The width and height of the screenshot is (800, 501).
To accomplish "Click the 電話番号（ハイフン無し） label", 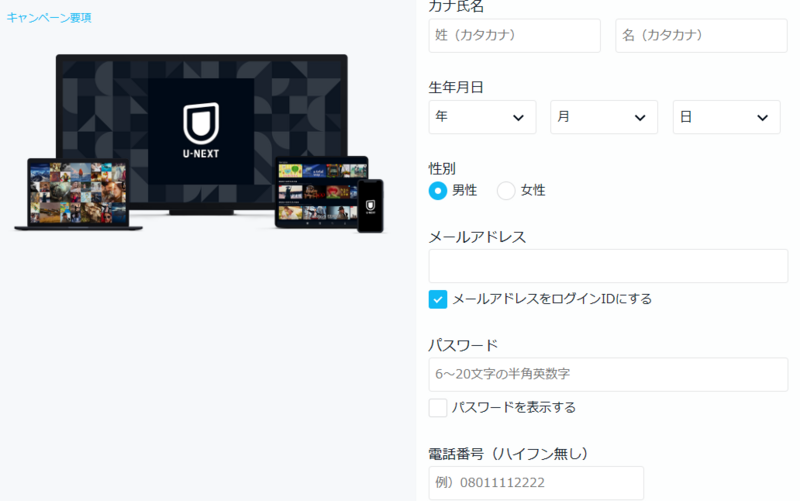I will pyautogui.click(x=508, y=454).
